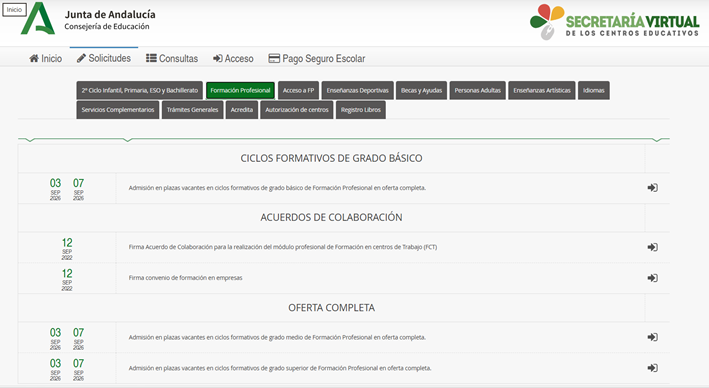Click the Consejería de Educación text in header

coord(107,27)
